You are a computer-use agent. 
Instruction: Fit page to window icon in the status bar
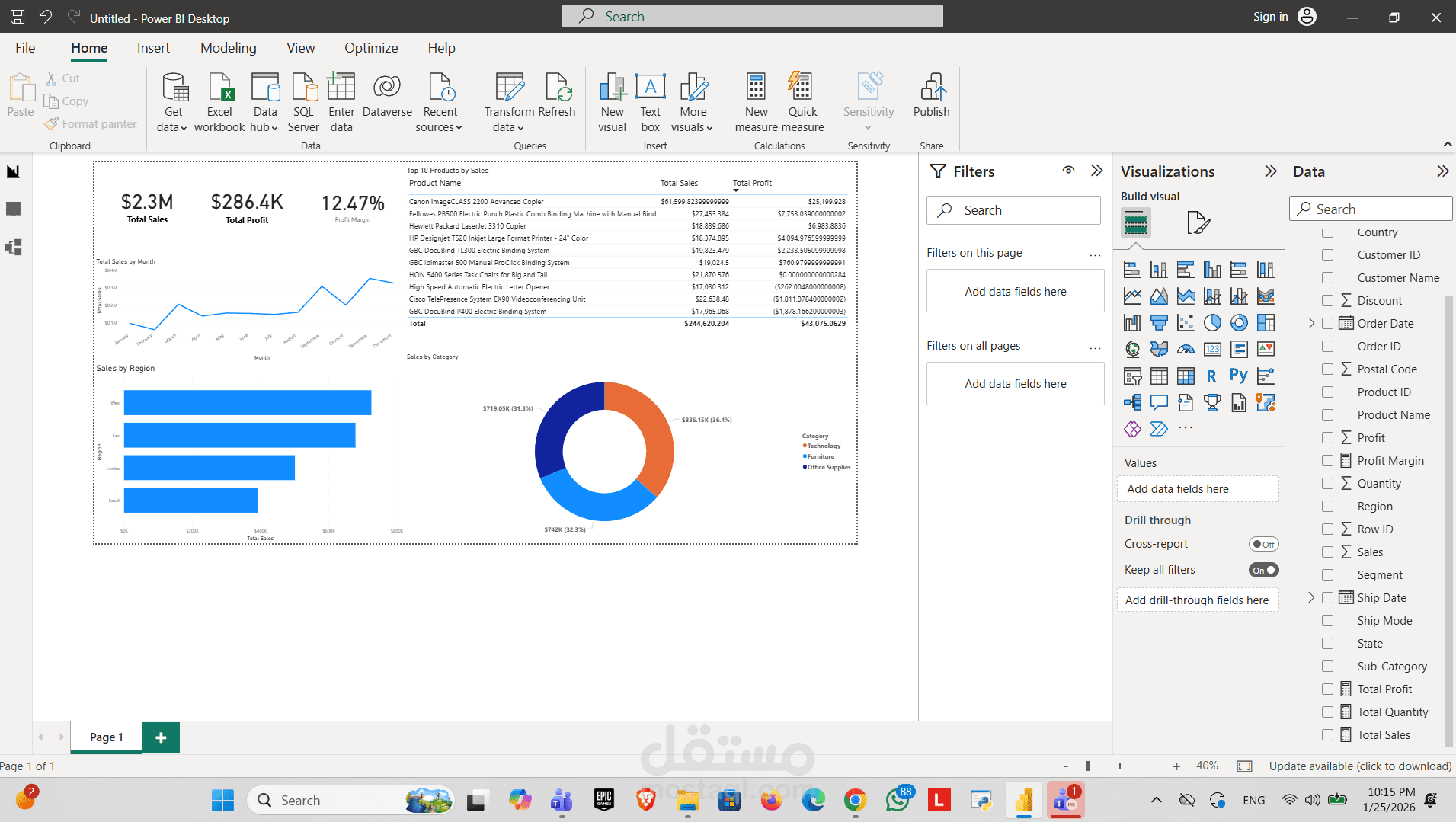point(1244,766)
